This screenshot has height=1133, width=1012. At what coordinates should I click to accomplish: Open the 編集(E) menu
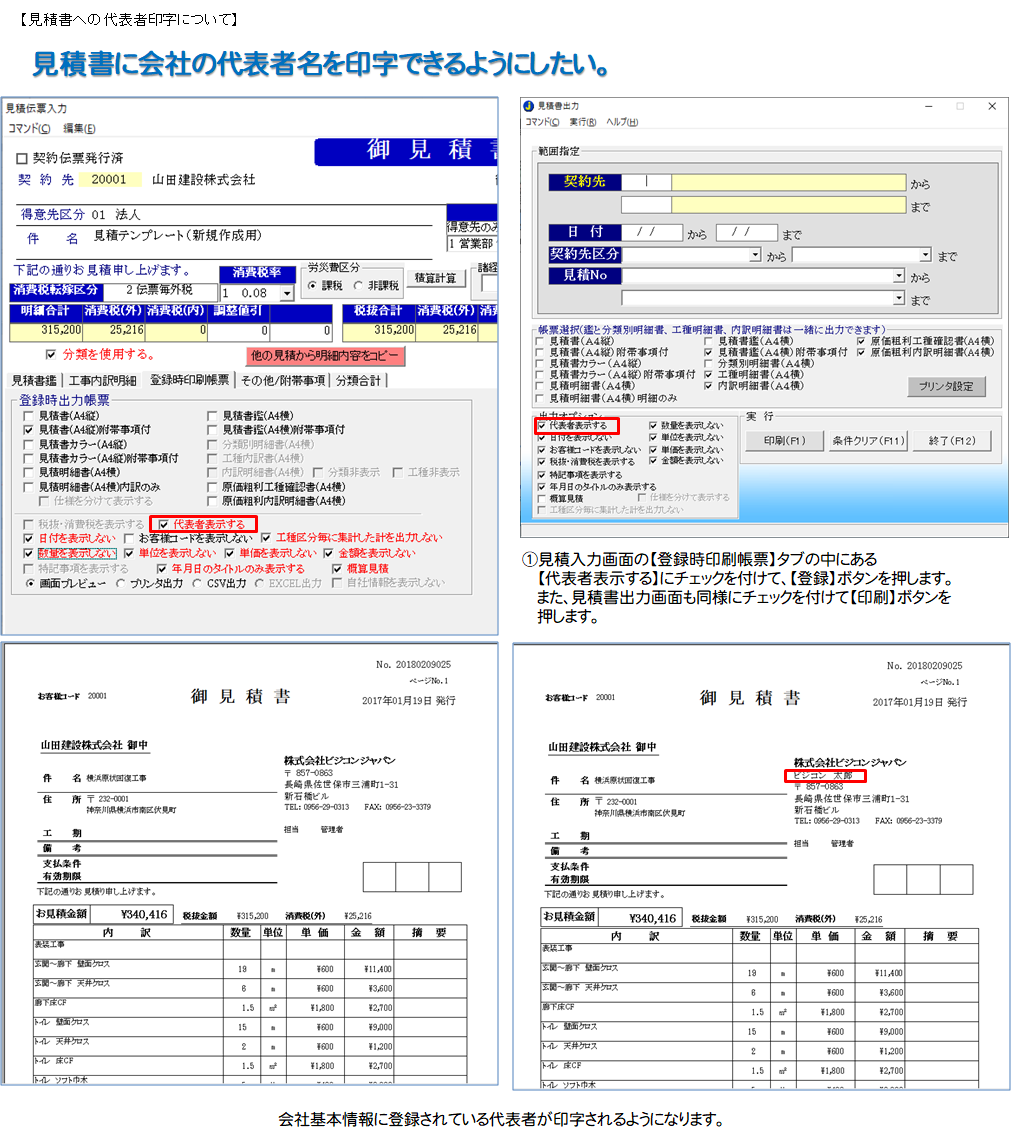[x=79, y=128]
